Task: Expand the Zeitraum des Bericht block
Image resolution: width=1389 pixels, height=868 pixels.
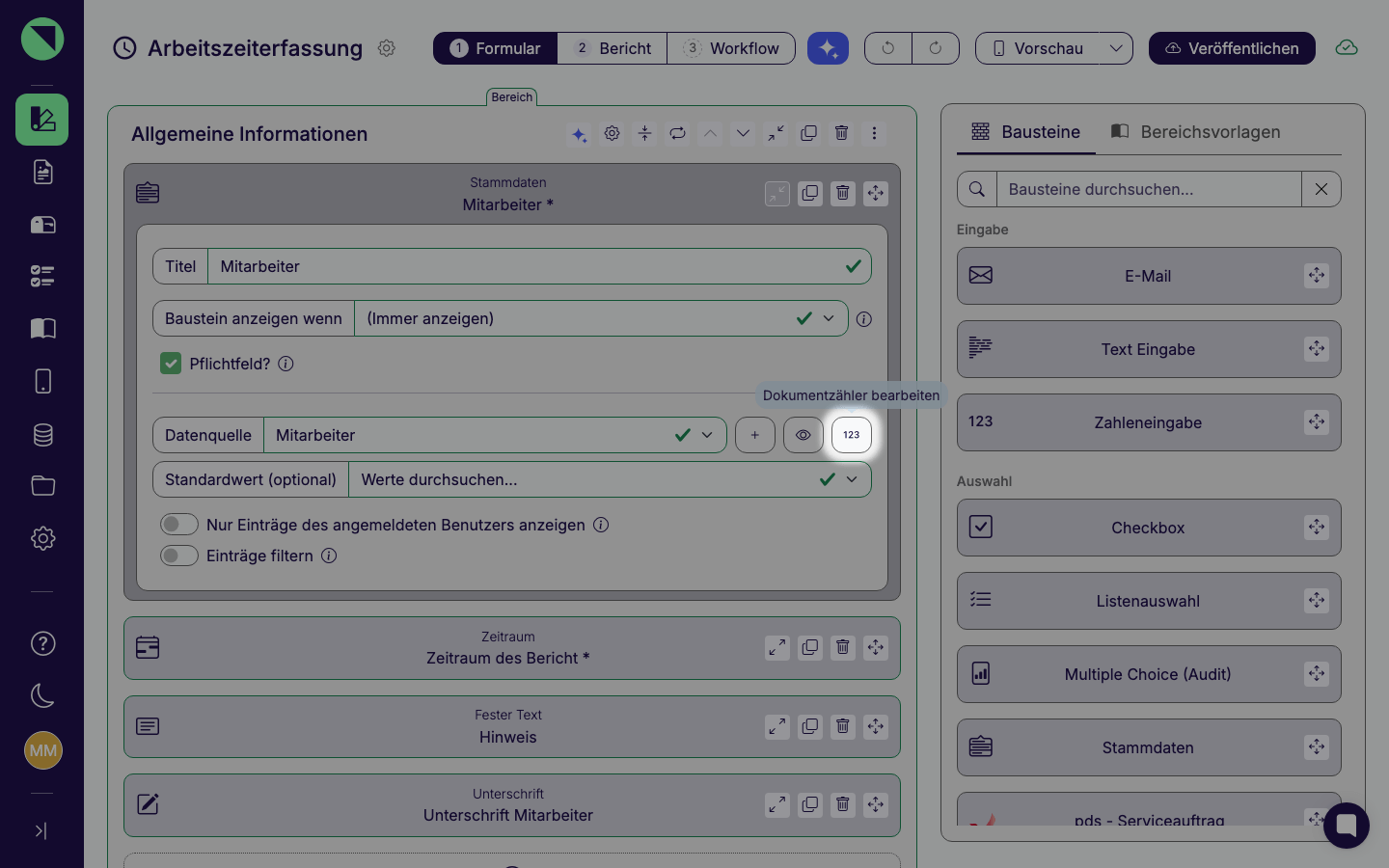Action: [777, 647]
